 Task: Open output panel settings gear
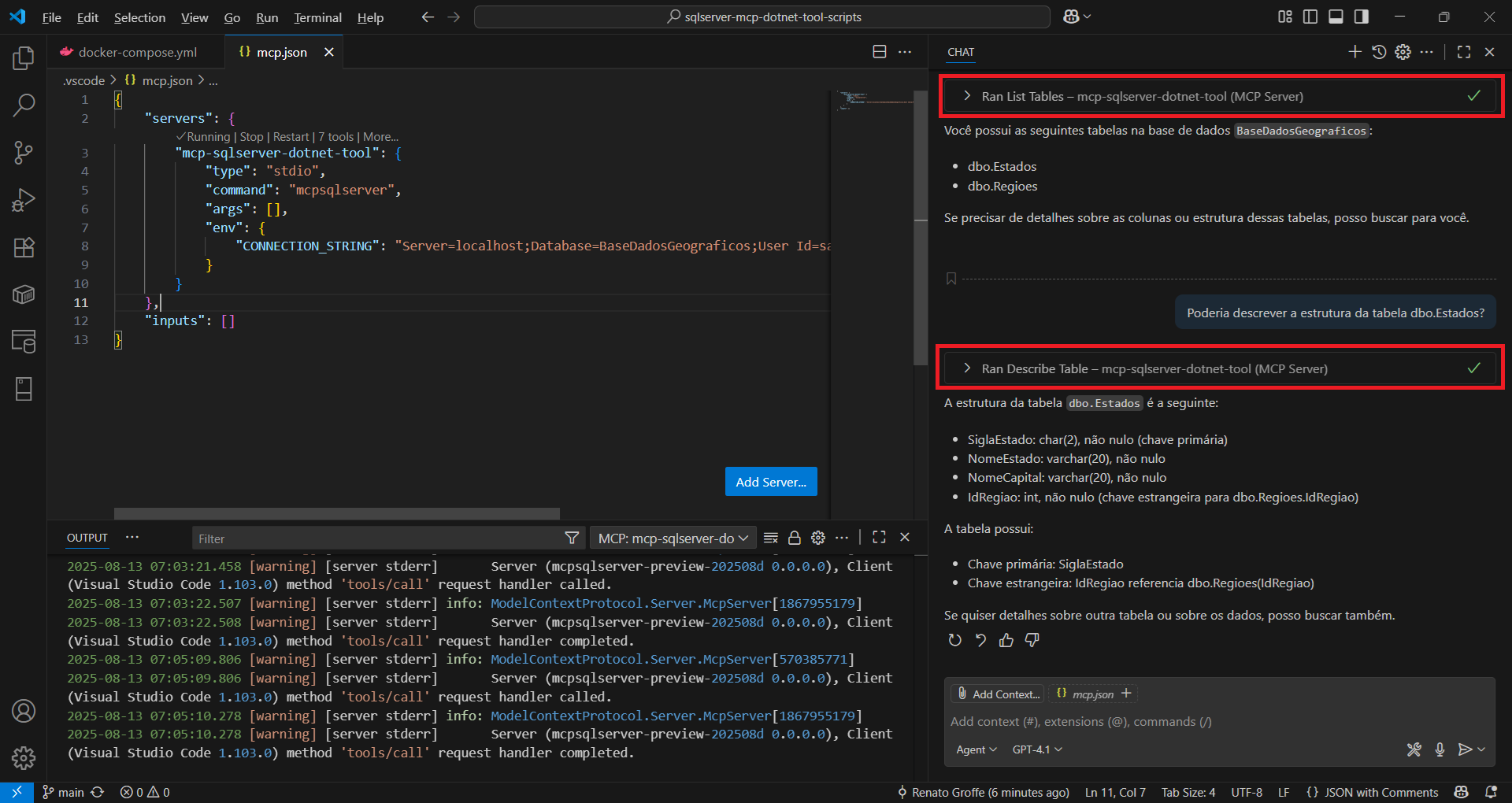(818, 538)
